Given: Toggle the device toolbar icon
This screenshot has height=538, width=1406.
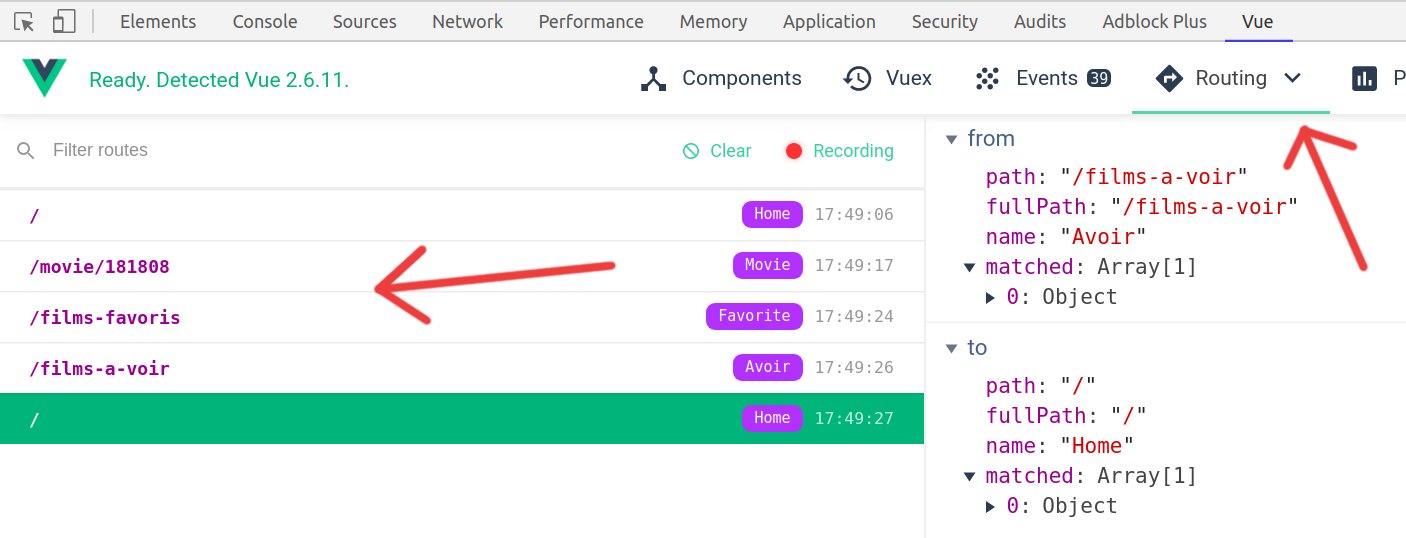Looking at the screenshot, I should click(x=64, y=21).
